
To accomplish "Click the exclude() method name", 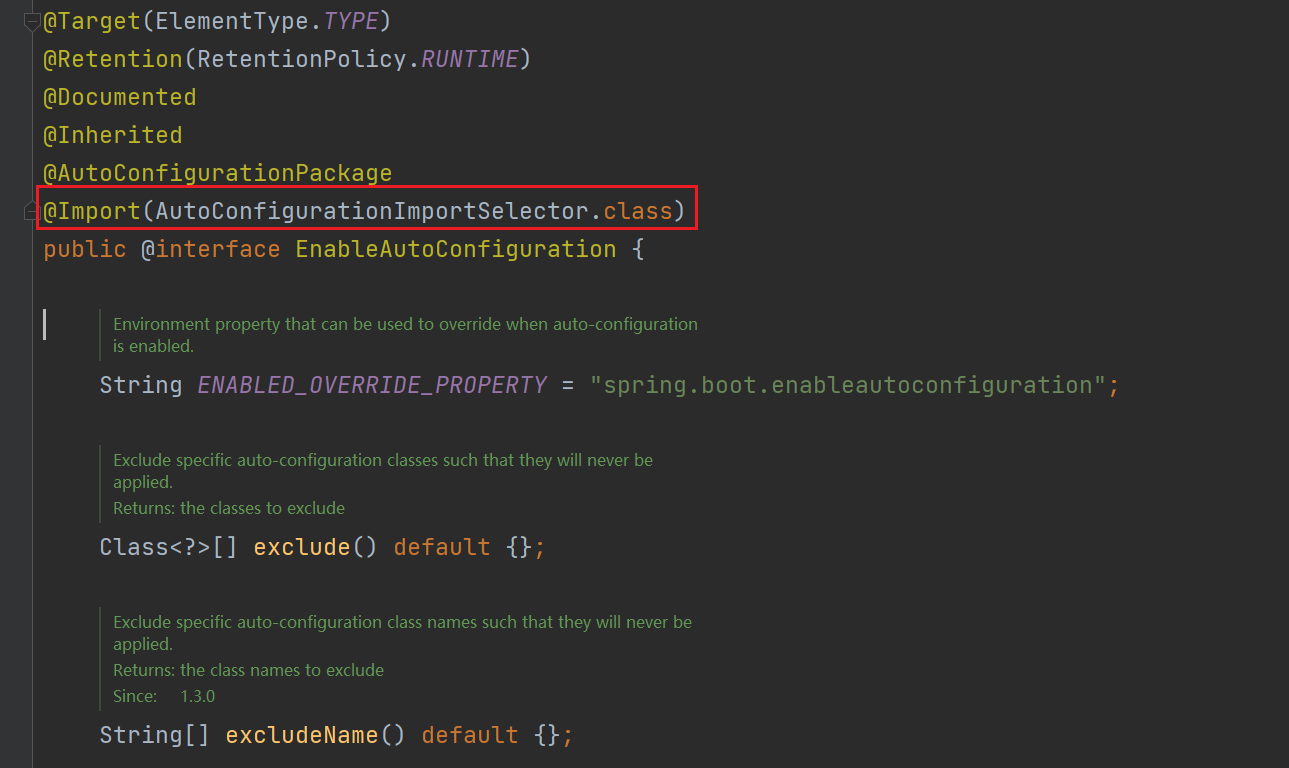I will 302,547.
